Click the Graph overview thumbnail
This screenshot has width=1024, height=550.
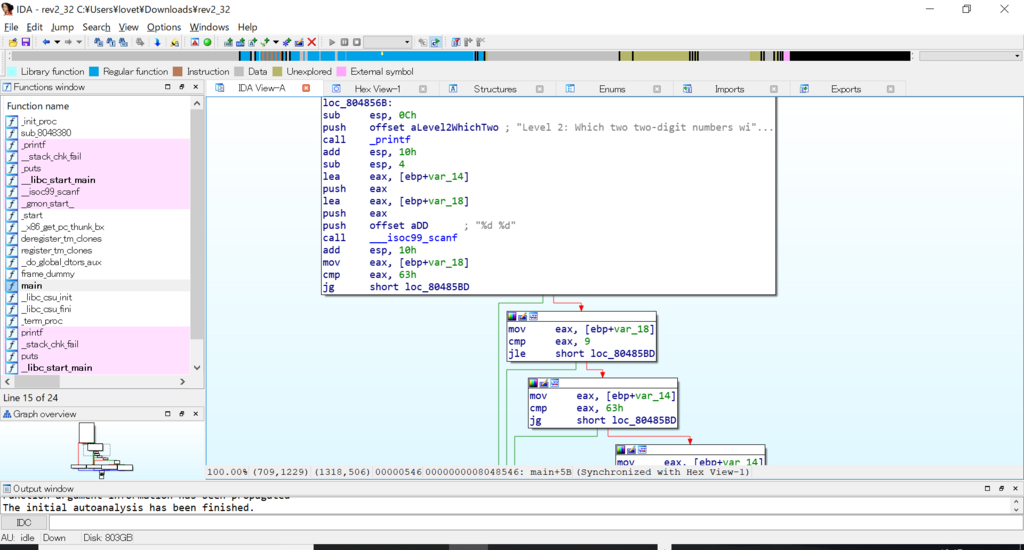pos(101,450)
